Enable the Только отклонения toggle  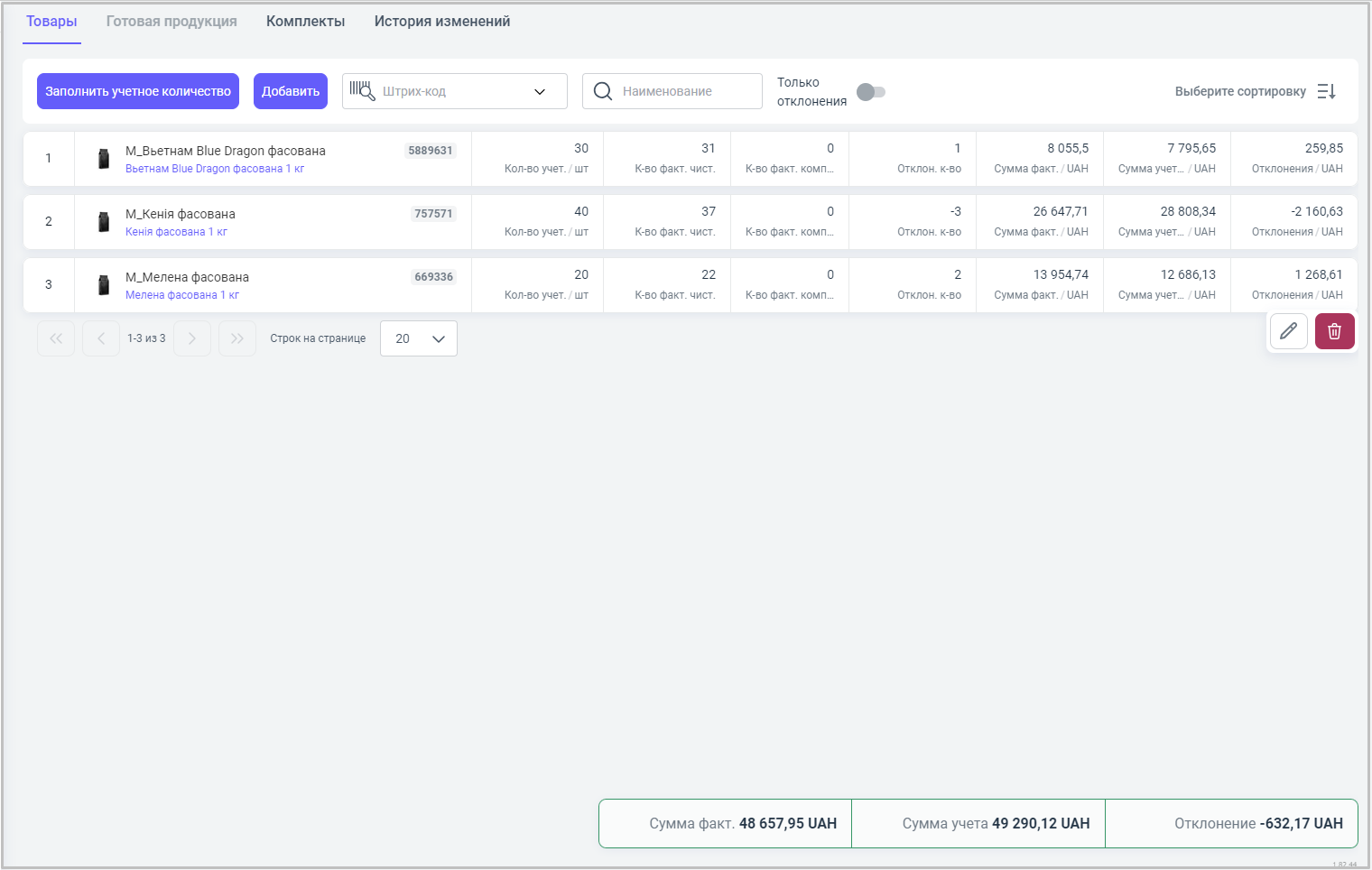(x=871, y=92)
